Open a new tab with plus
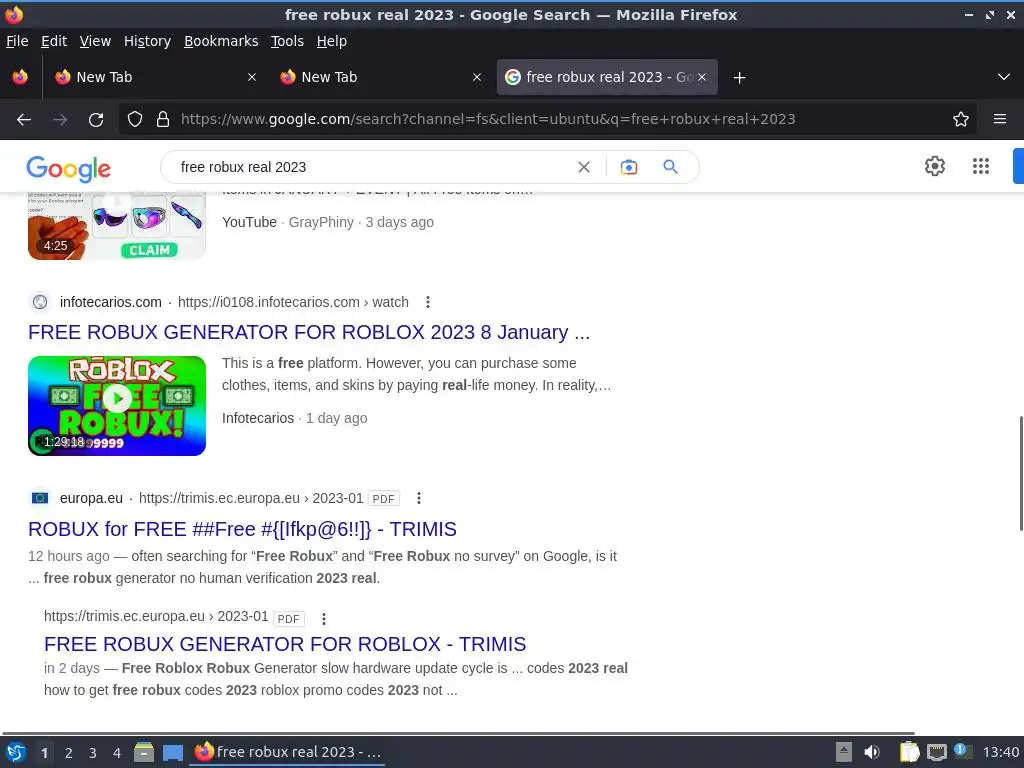The width and height of the screenshot is (1024, 768). [739, 78]
